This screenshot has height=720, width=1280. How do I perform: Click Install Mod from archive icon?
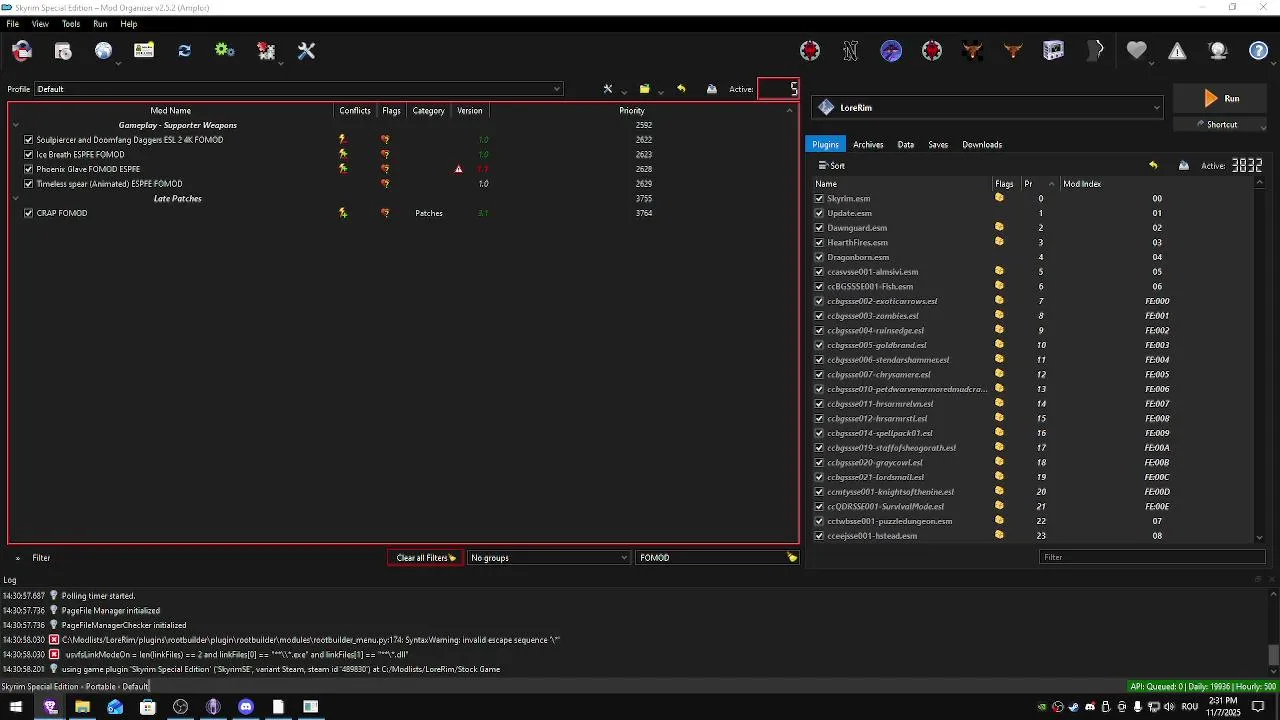[x=63, y=50]
